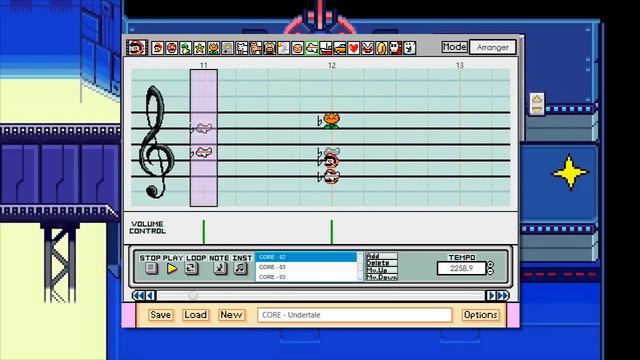Jump to start with double-left arrows

[139, 295]
